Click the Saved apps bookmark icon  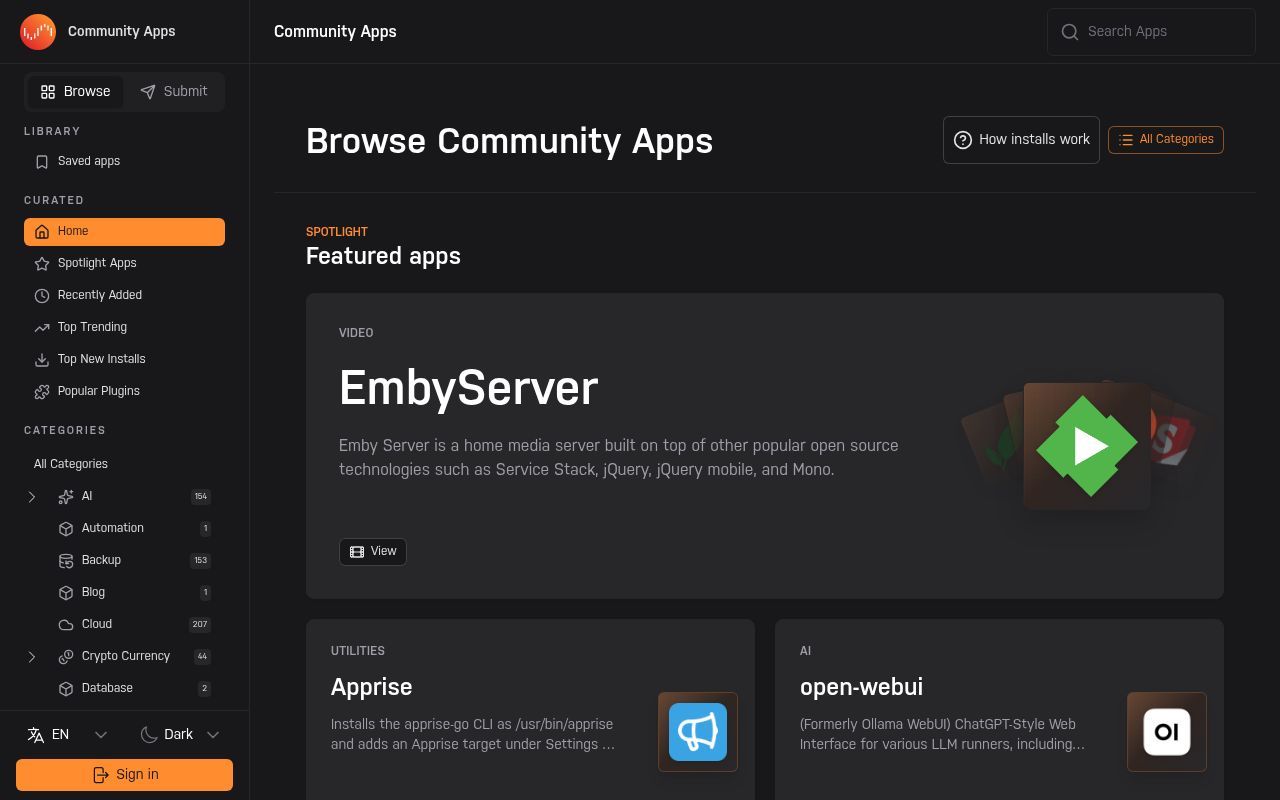pos(42,162)
